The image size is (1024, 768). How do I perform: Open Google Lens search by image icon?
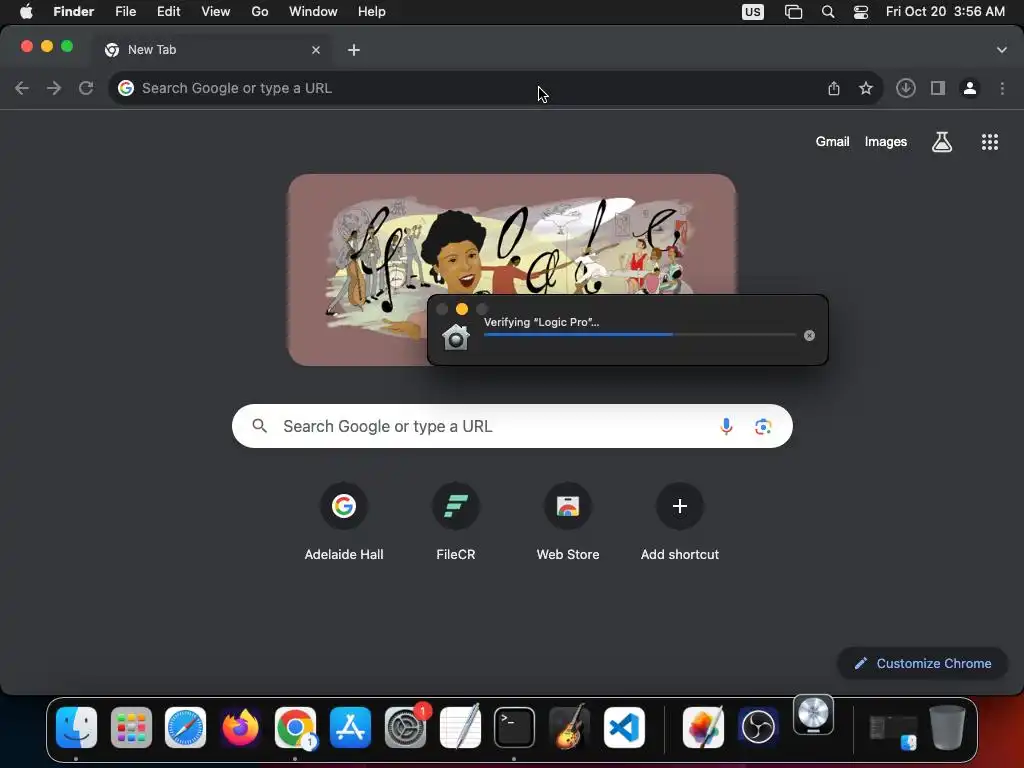[763, 426]
